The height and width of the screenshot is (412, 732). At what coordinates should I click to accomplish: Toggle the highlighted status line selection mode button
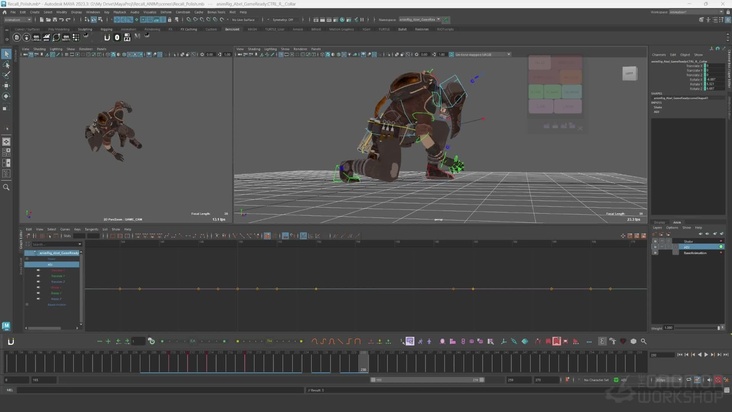tap(94, 20)
